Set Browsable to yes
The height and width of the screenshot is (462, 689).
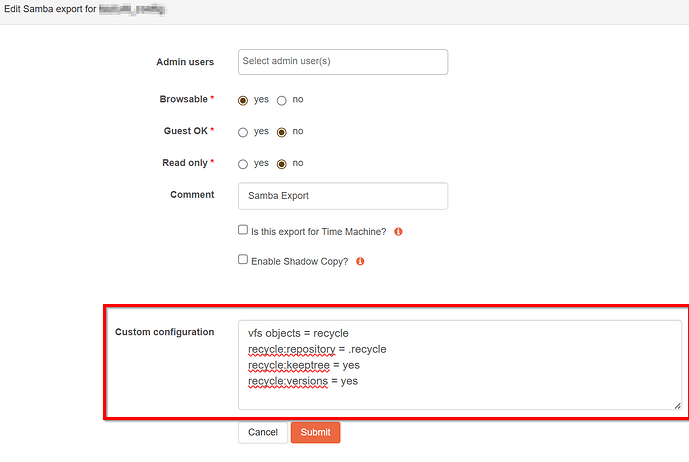pyautogui.click(x=243, y=101)
